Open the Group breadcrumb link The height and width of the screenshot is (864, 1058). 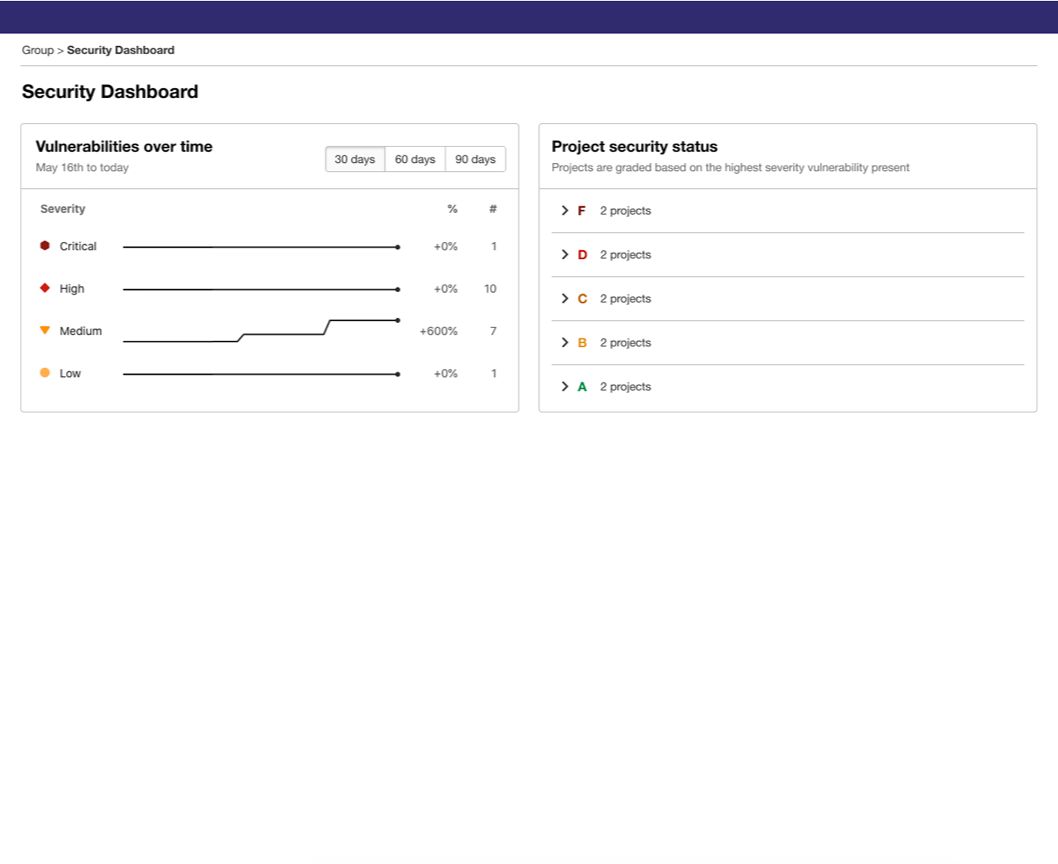[38, 50]
